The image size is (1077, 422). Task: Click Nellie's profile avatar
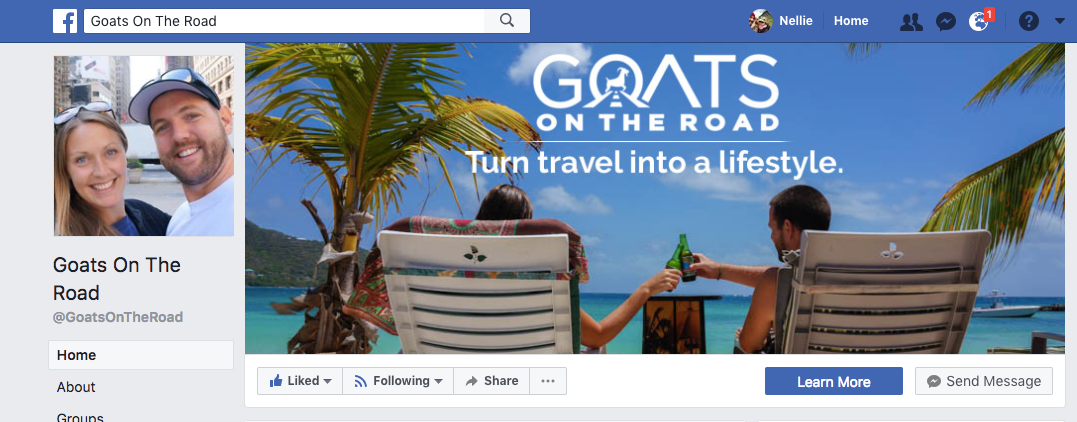(760, 21)
